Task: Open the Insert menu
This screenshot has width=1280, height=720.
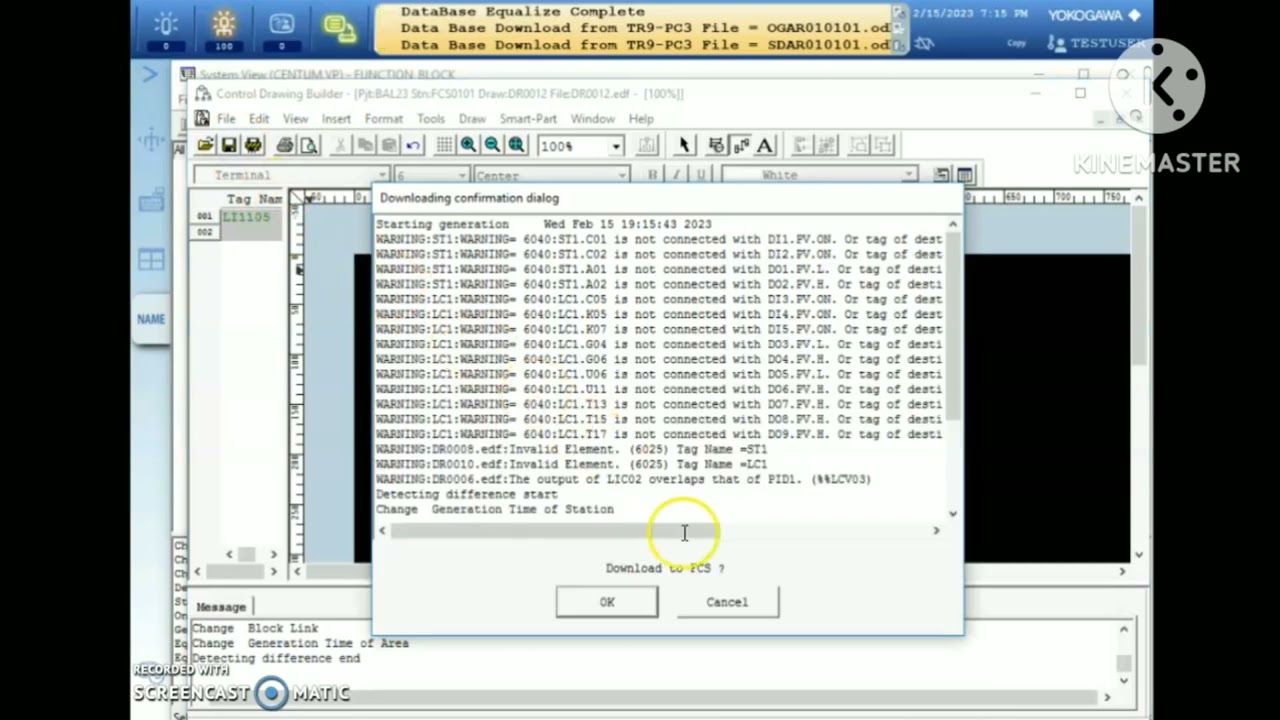Action: pyautogui.click(x=336, y=119)
